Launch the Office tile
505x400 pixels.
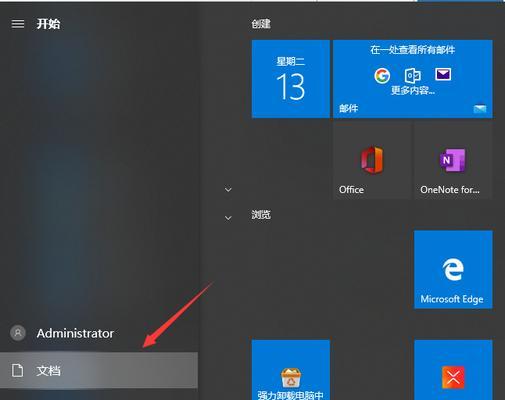372,161
